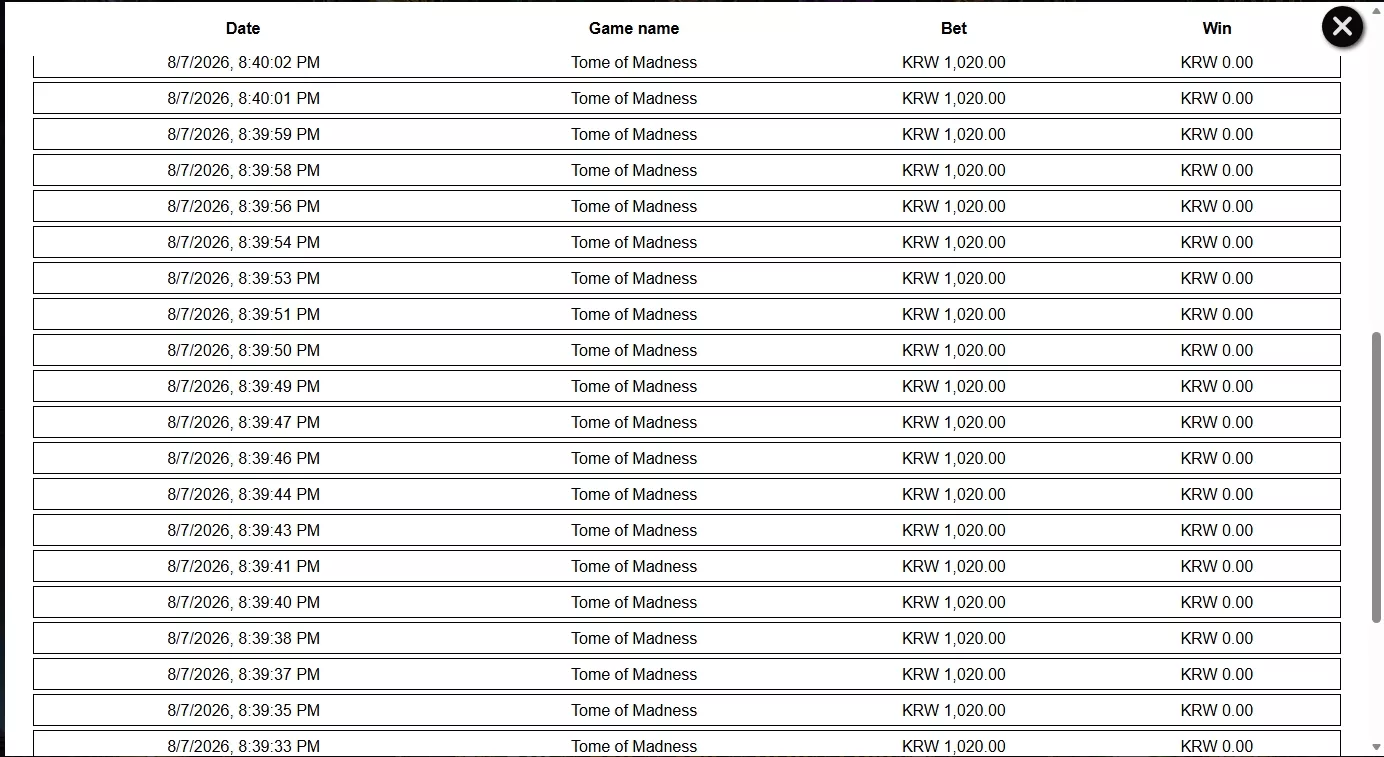Select the 8:39:46 PM history row

click(687, 458)
